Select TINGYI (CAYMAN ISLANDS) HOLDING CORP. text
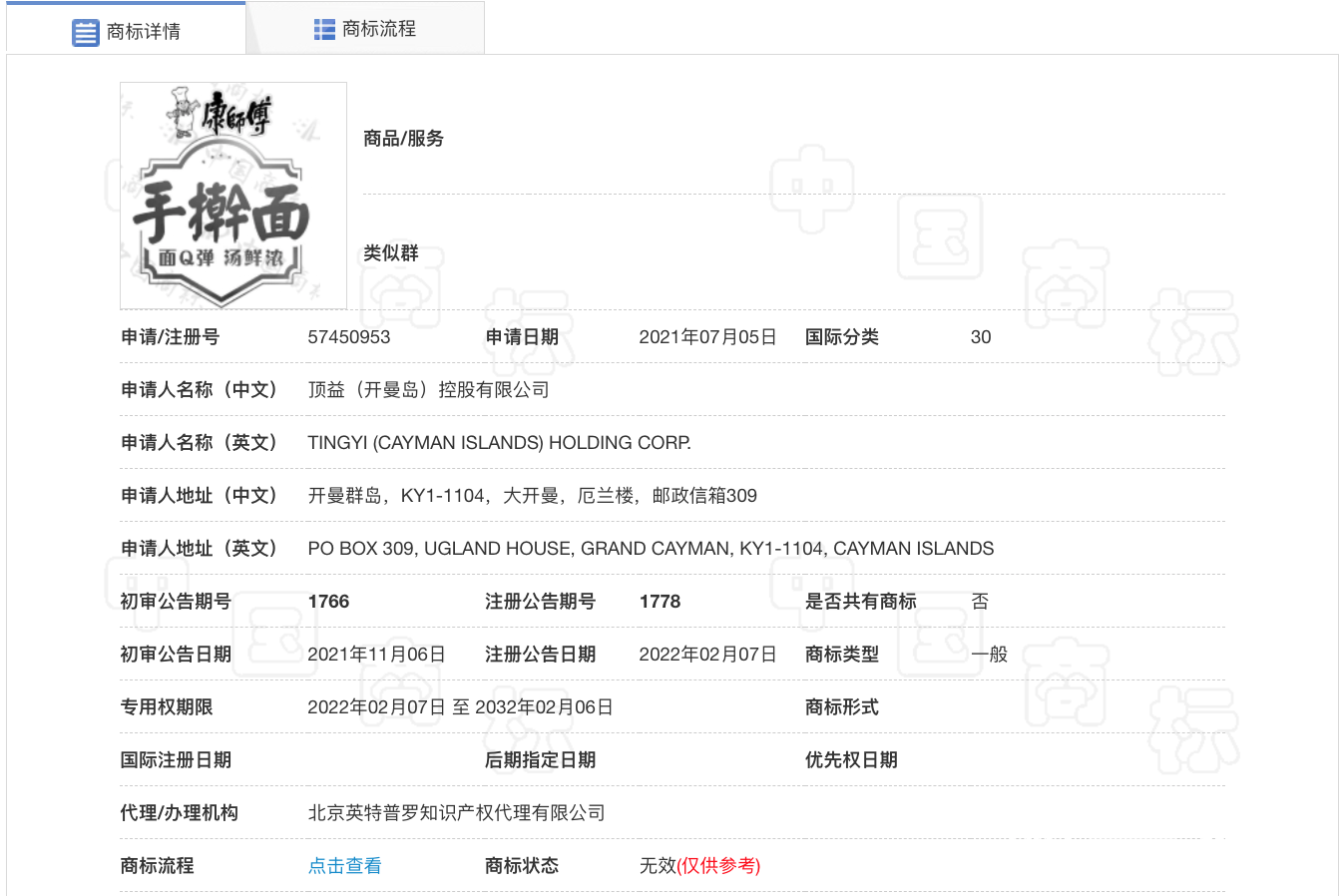The image size is (1339, 896). [x=499, y=443]
